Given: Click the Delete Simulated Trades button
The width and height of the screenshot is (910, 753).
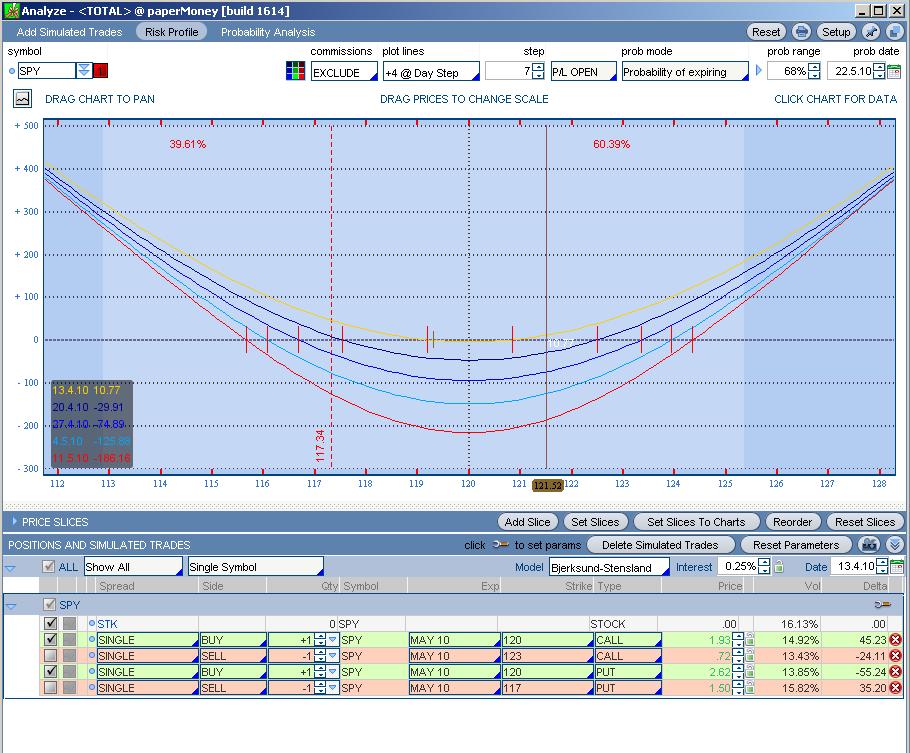Looking at the screenshot, I should point(660,545).
